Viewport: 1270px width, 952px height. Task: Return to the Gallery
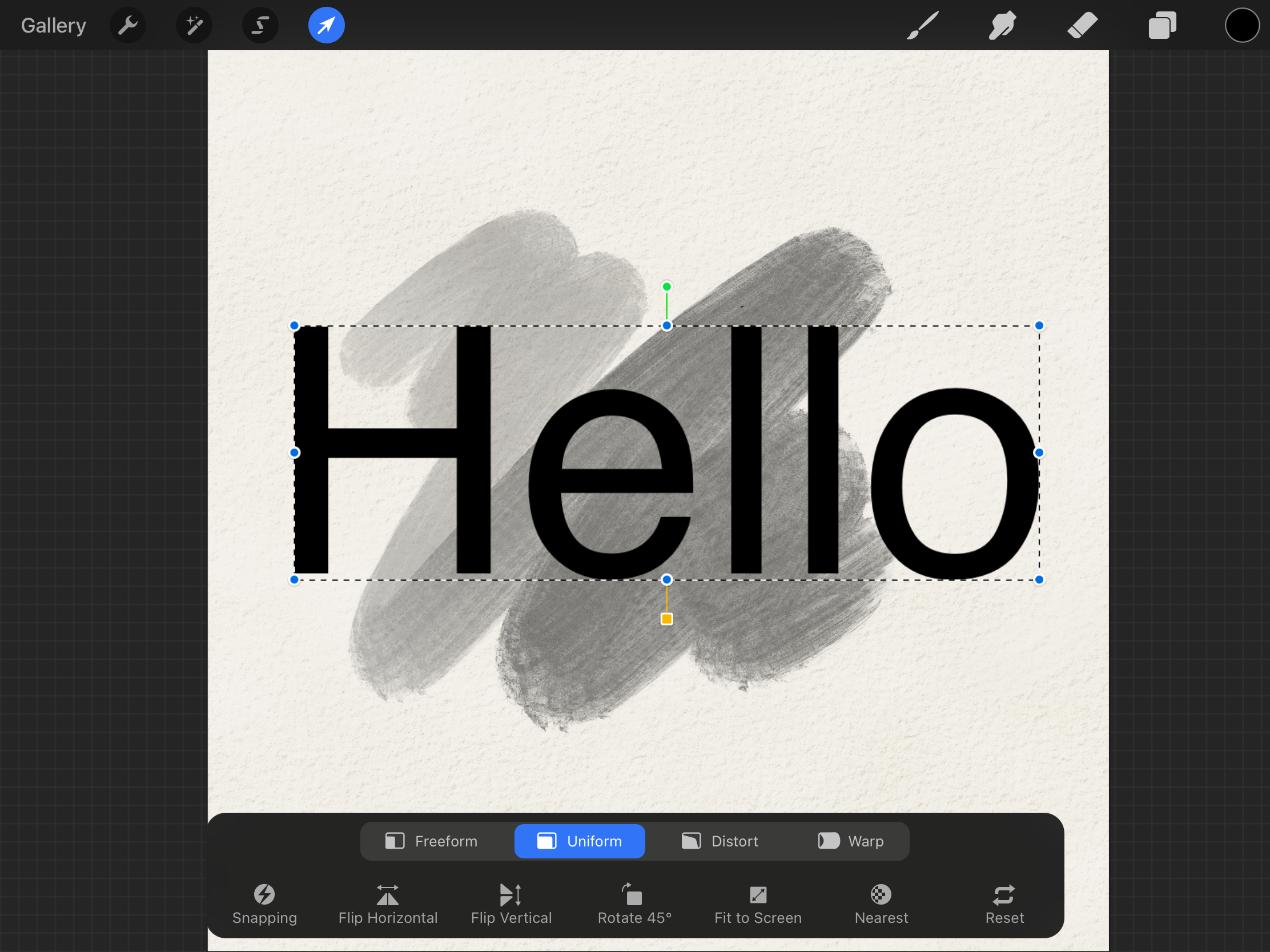tap(54, 25)
